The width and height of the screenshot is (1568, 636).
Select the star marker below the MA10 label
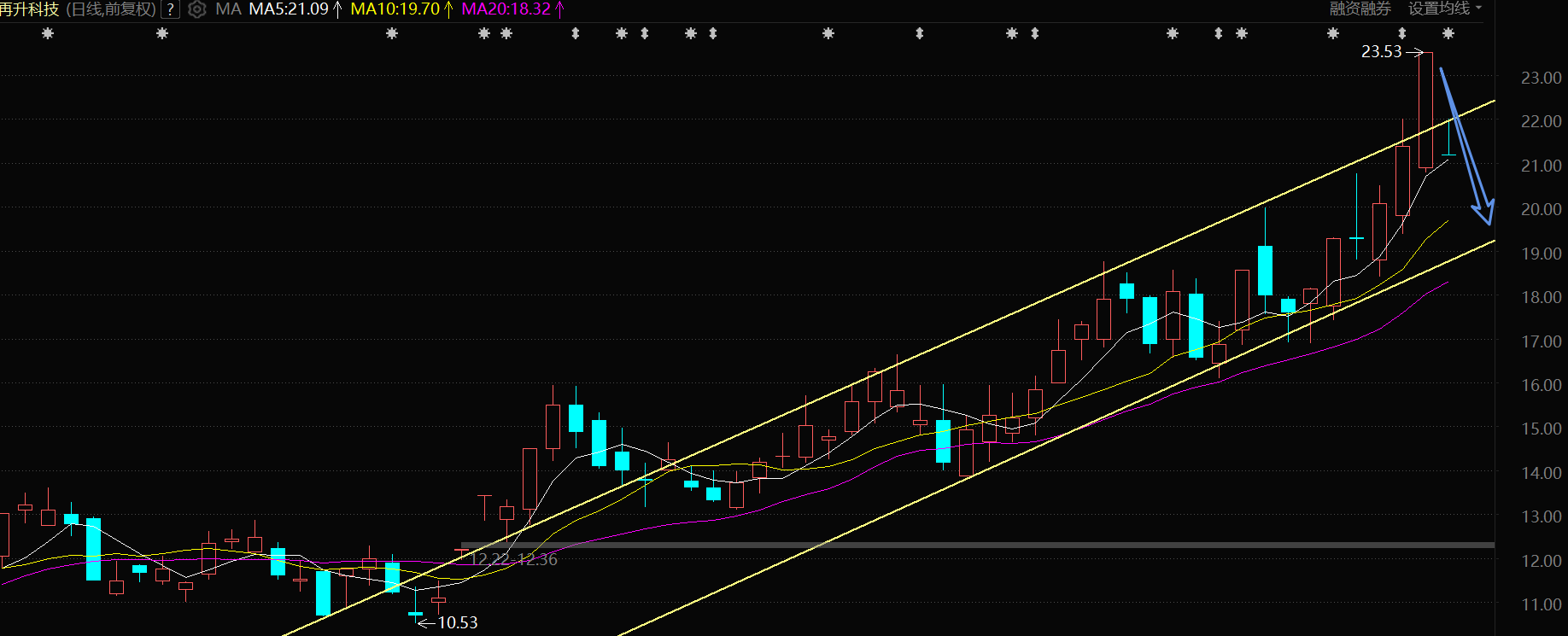tap(392, 33)
